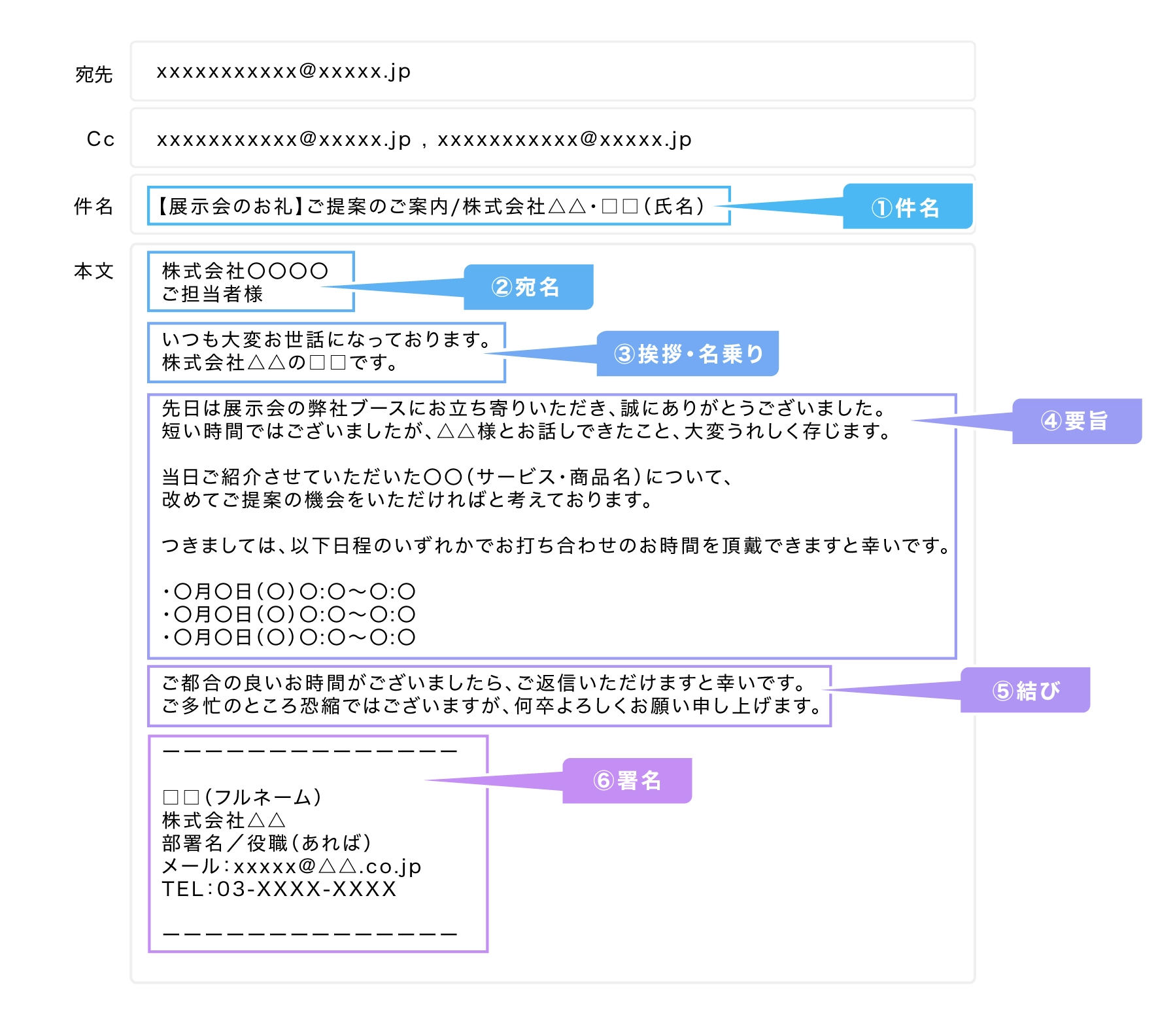
Task: Click the 部署名/役職 line in signature
Action: [267, 843]
